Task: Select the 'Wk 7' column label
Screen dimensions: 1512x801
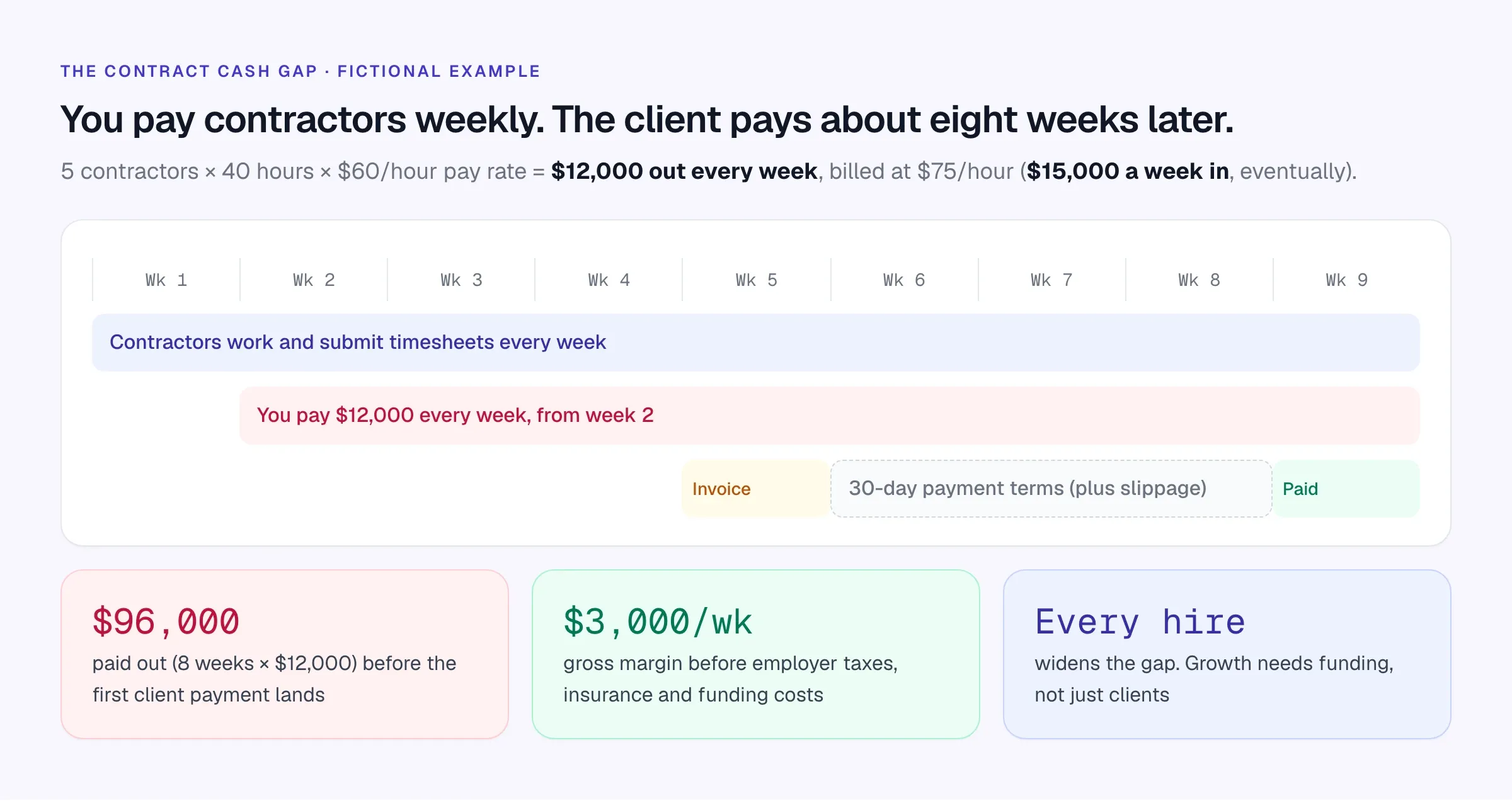Action: (x=1051, y=280)
